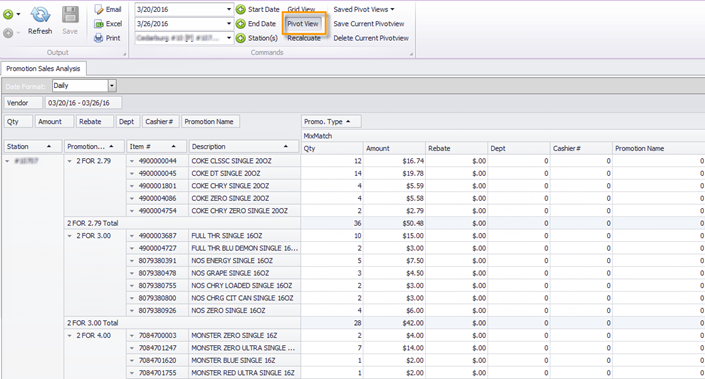Viewport: 705px width, 379px height.
Task: Open the End Date dropdown
Action: point(229,24)
